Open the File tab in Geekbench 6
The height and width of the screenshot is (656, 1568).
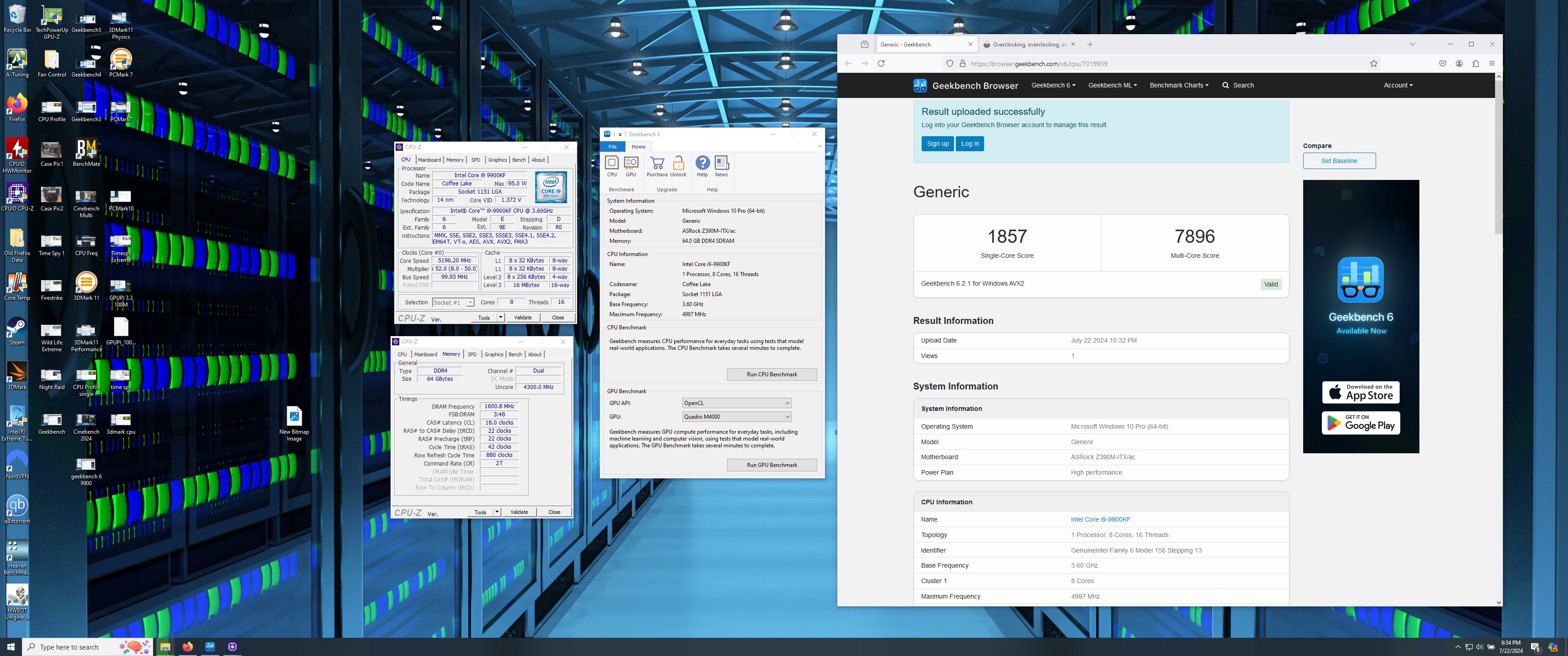(x=612, y=147)
